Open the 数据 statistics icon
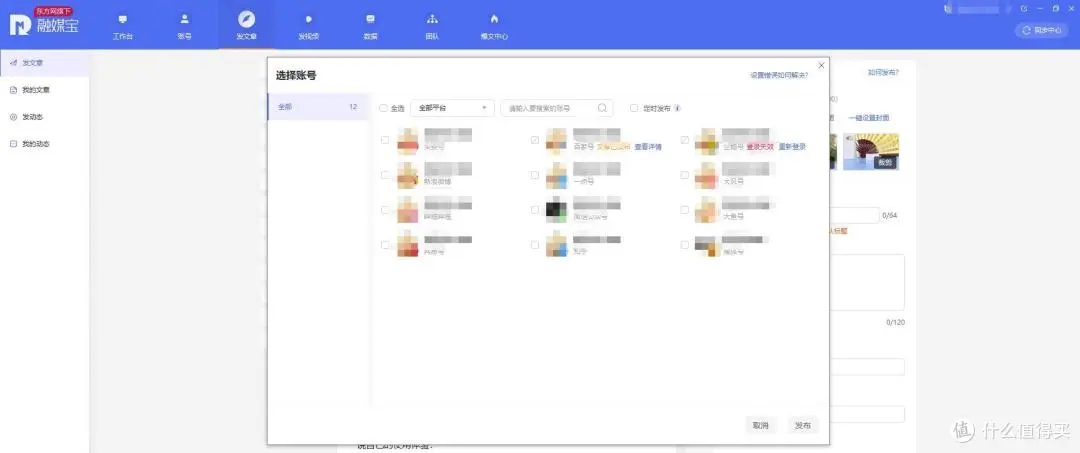This screenshot has height=453, width=1080. 371,19
